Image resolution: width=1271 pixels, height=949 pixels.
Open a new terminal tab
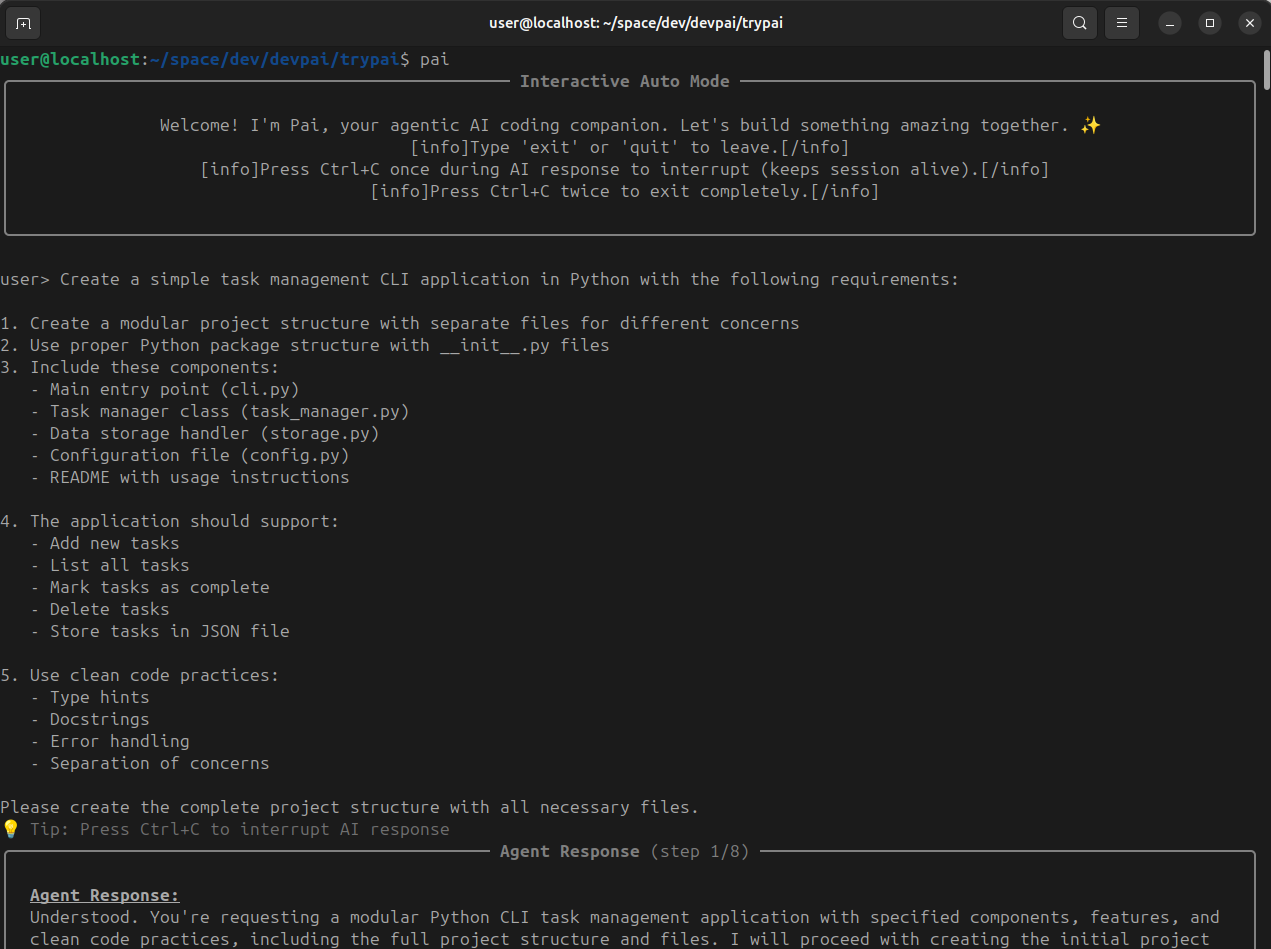[23, 22]
